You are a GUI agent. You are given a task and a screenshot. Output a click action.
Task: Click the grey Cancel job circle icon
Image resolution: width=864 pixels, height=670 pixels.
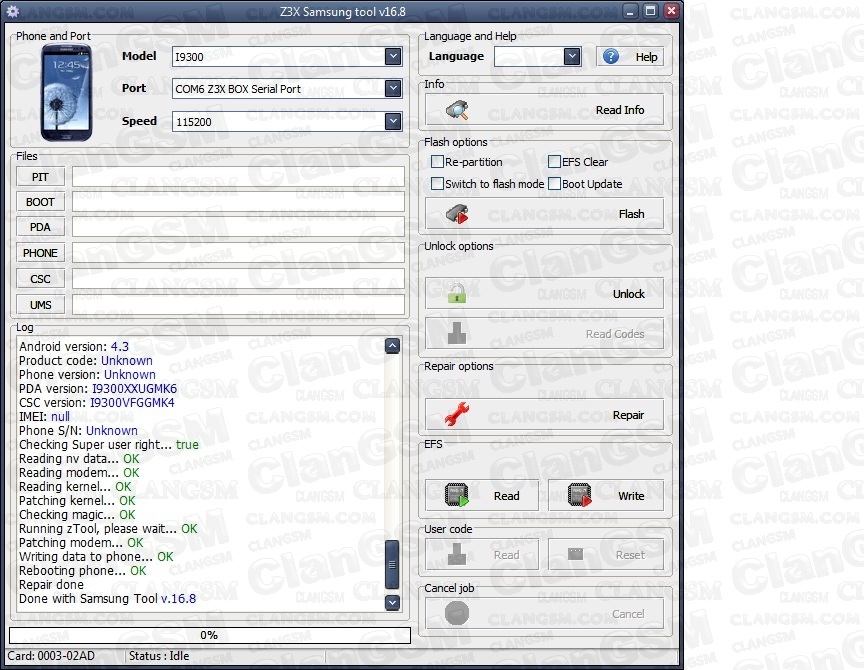click(457, 613)
